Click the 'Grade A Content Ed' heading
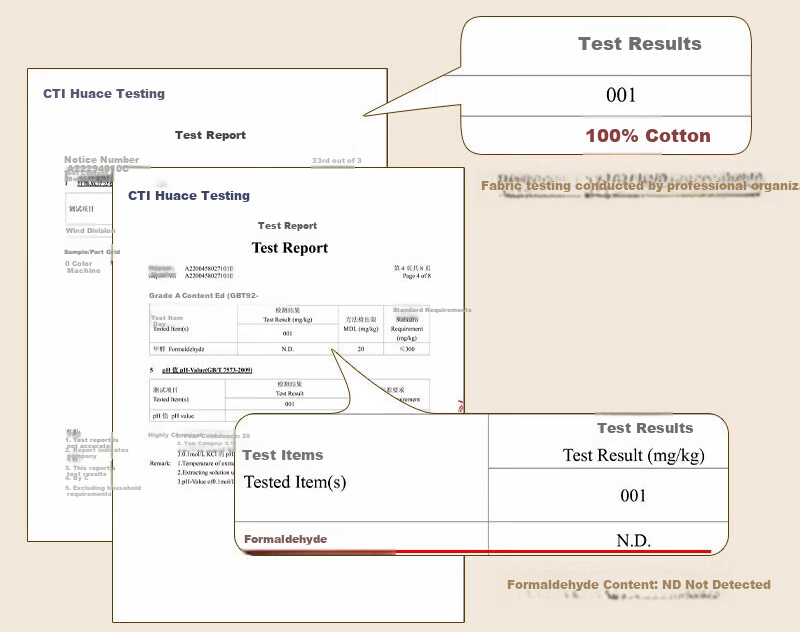The height and width of the screenshot is (632, 800). pyautogui.click(x=204, y=295)
